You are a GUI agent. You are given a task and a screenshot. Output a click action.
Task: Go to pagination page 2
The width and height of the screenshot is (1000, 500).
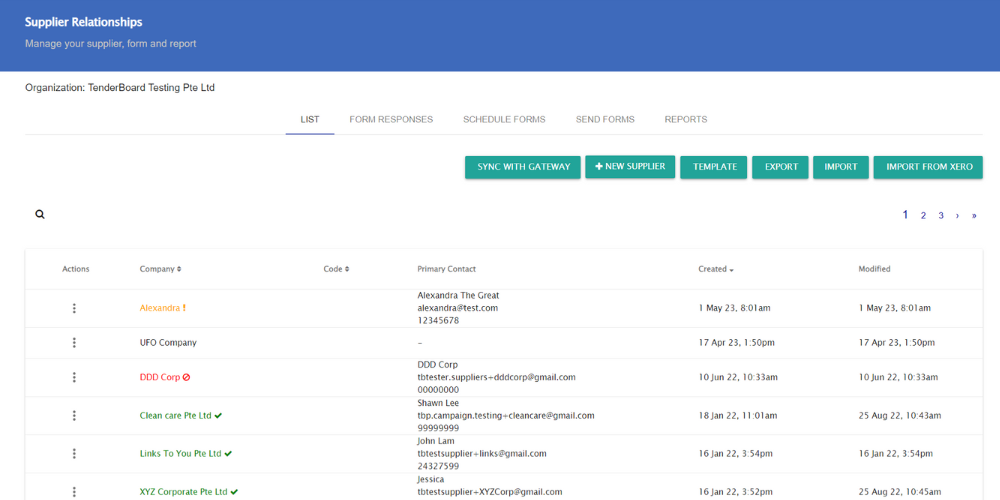[x=923, y=216]
